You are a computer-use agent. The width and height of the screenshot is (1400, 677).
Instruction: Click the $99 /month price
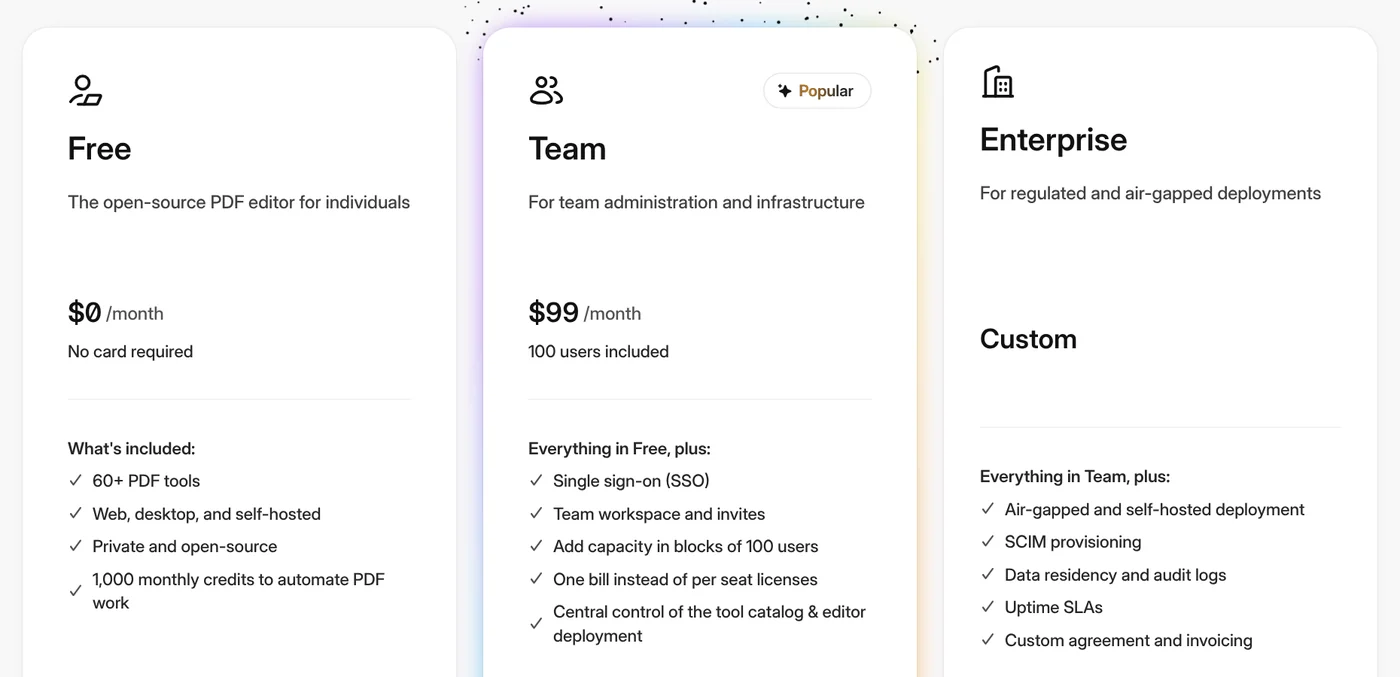coord(584,313)
